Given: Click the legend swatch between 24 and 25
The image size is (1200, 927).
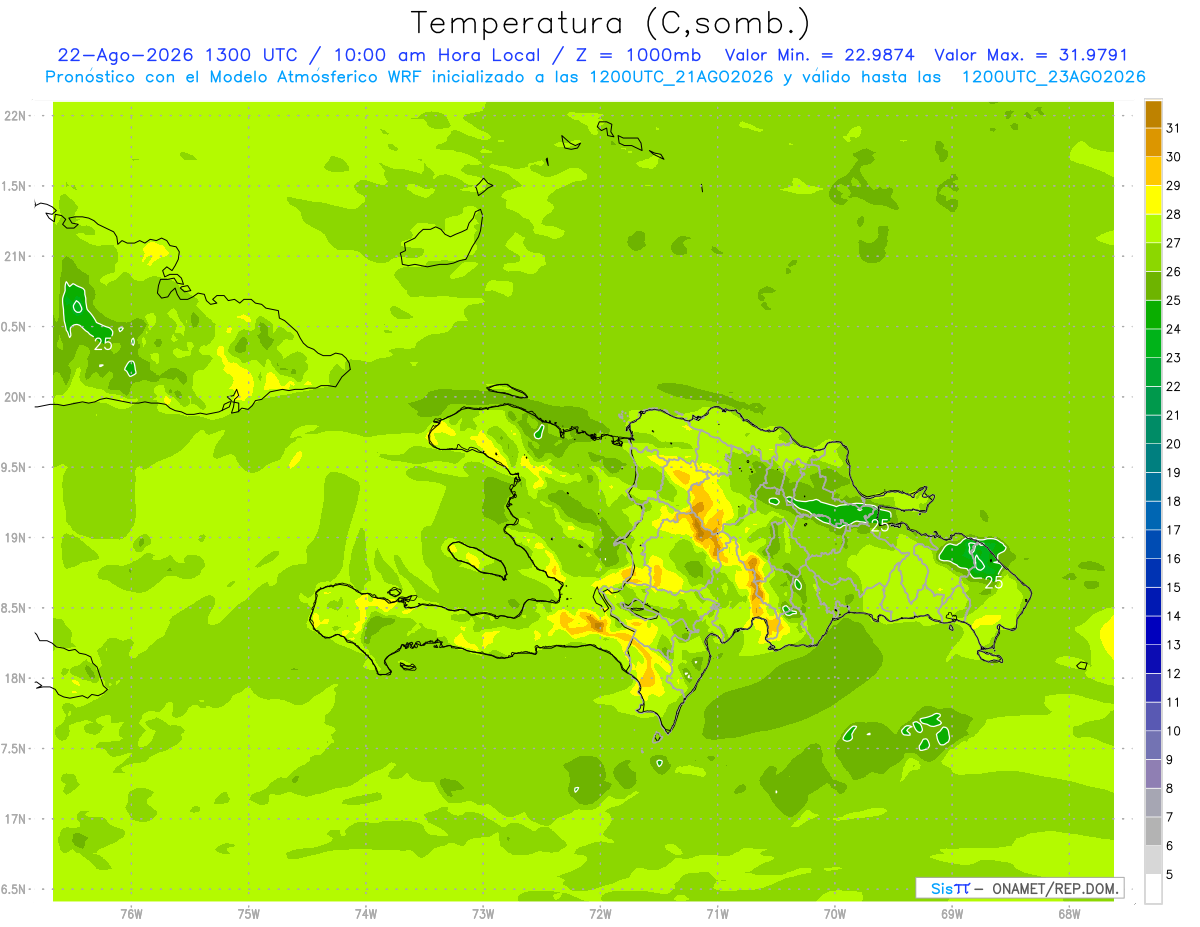Looking at the screenshot, I should pos(1153,315).
